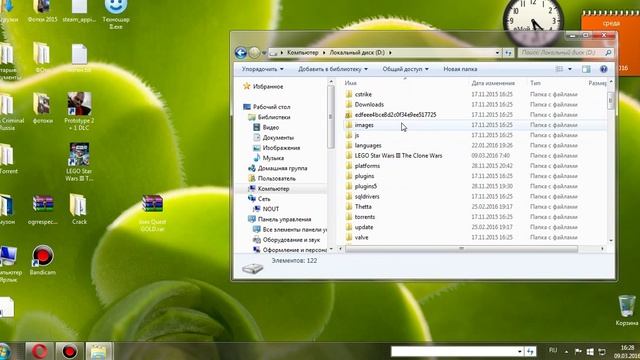
Task: Select the languages folder
Action: [x=368, y=145]
